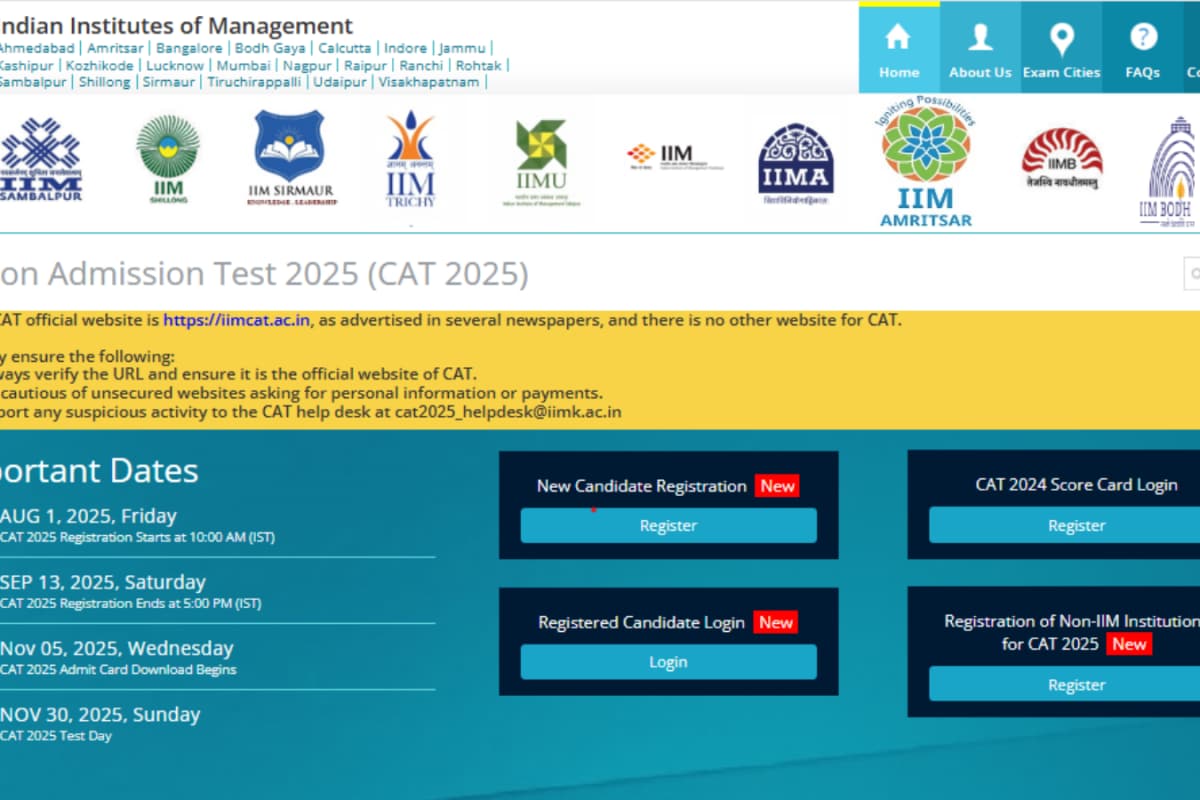Click the small orange IIM logo

click(675, 157)
